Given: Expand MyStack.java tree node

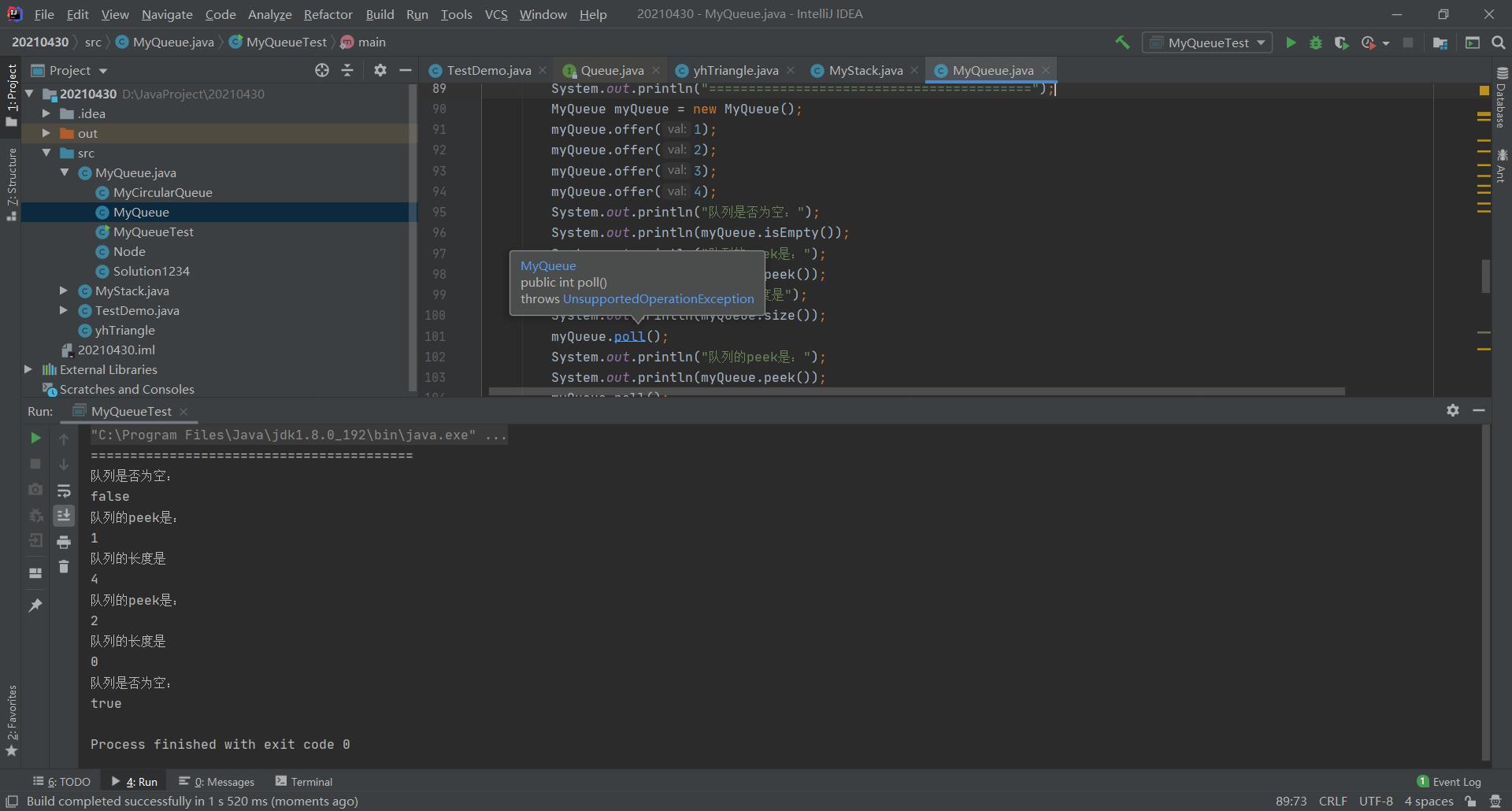Looking at the screenshot, I should click(x=65, y=291).
